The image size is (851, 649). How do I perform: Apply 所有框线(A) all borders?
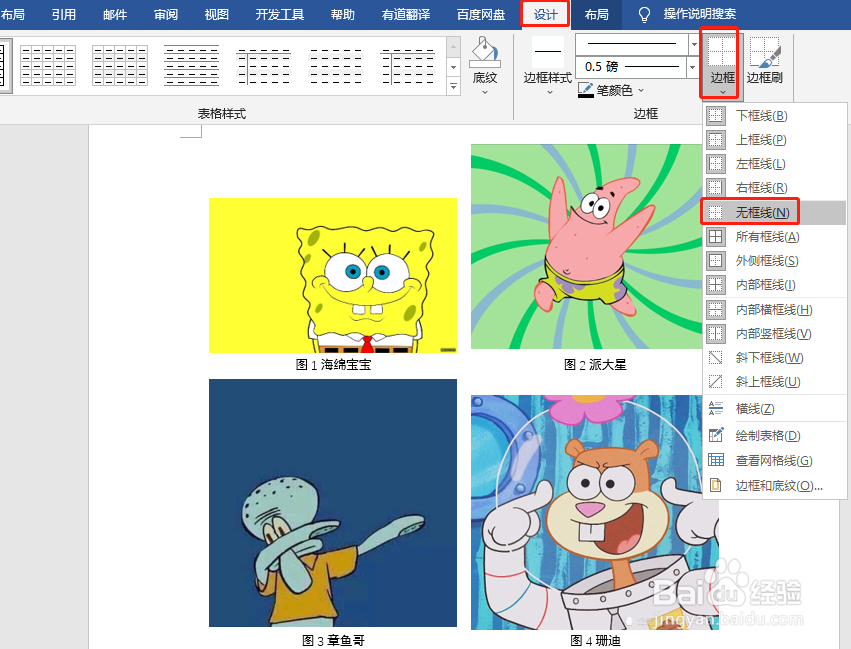775,237
